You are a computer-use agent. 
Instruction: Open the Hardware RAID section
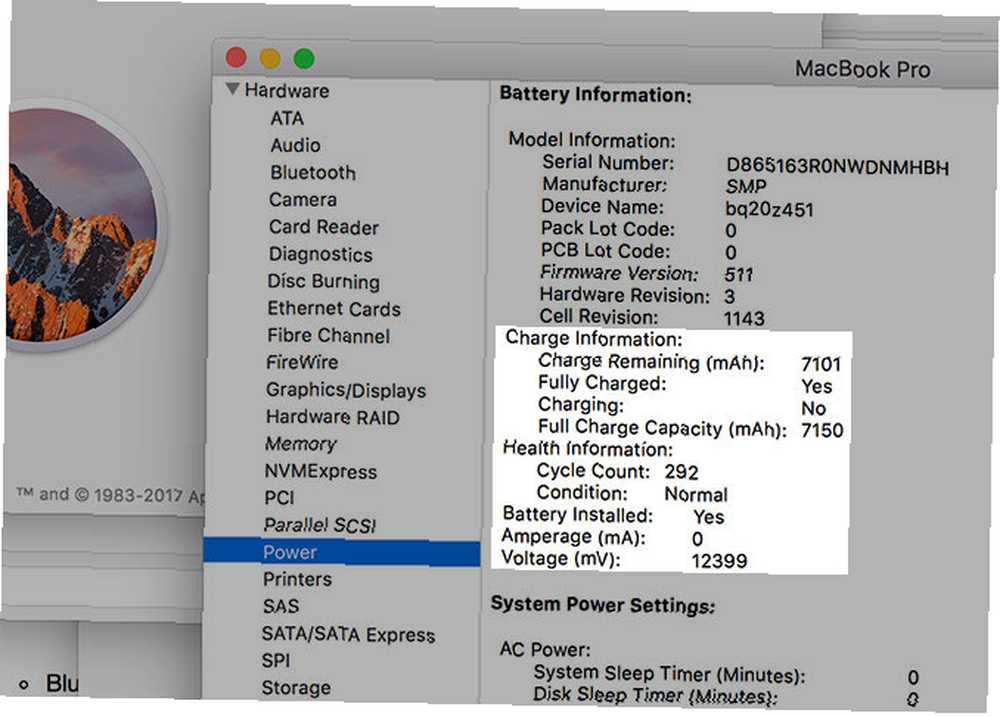click(333, 417)
